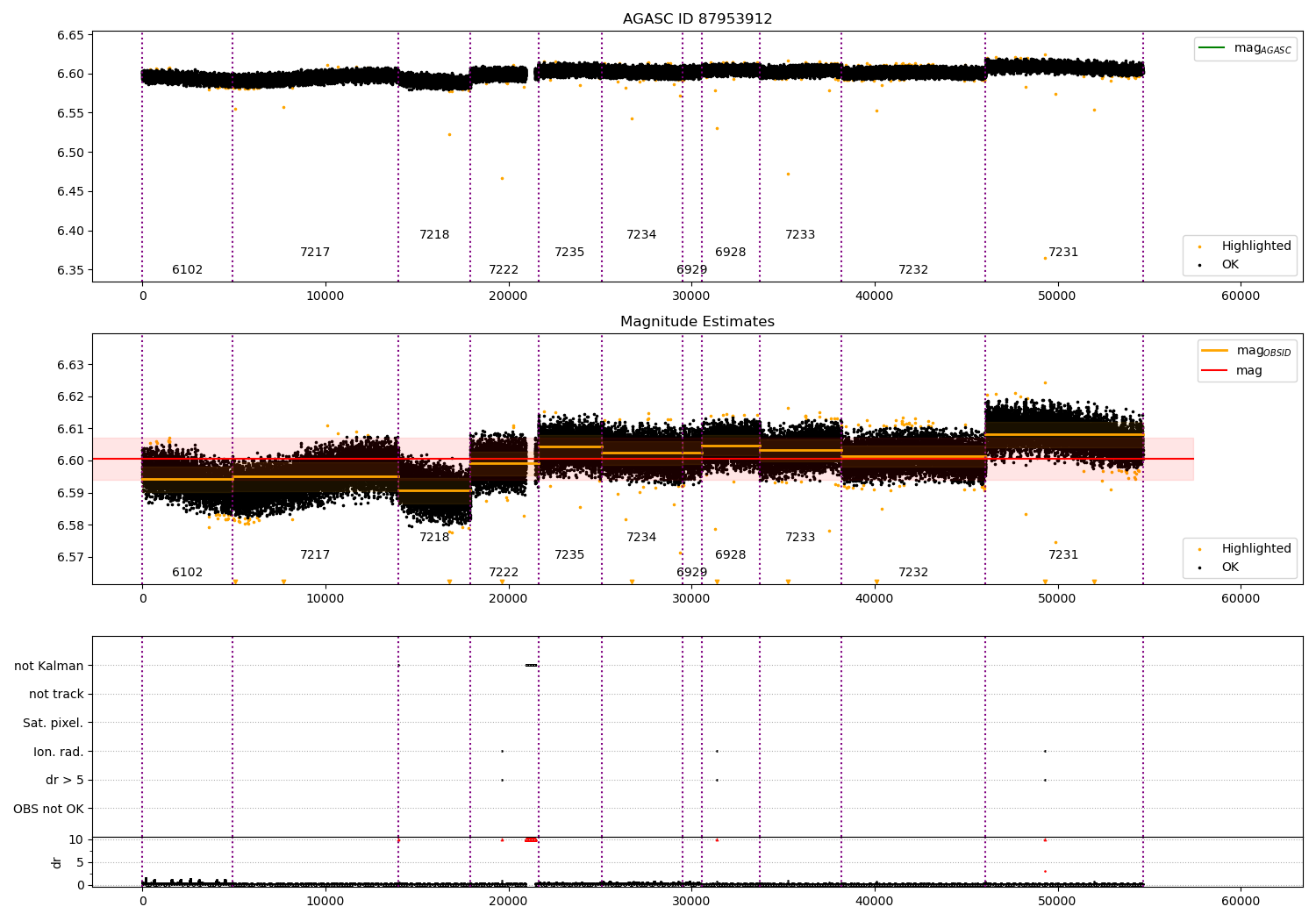Click obsid label 7234 in Magnitude Estimates plot

tap(641, 538)
